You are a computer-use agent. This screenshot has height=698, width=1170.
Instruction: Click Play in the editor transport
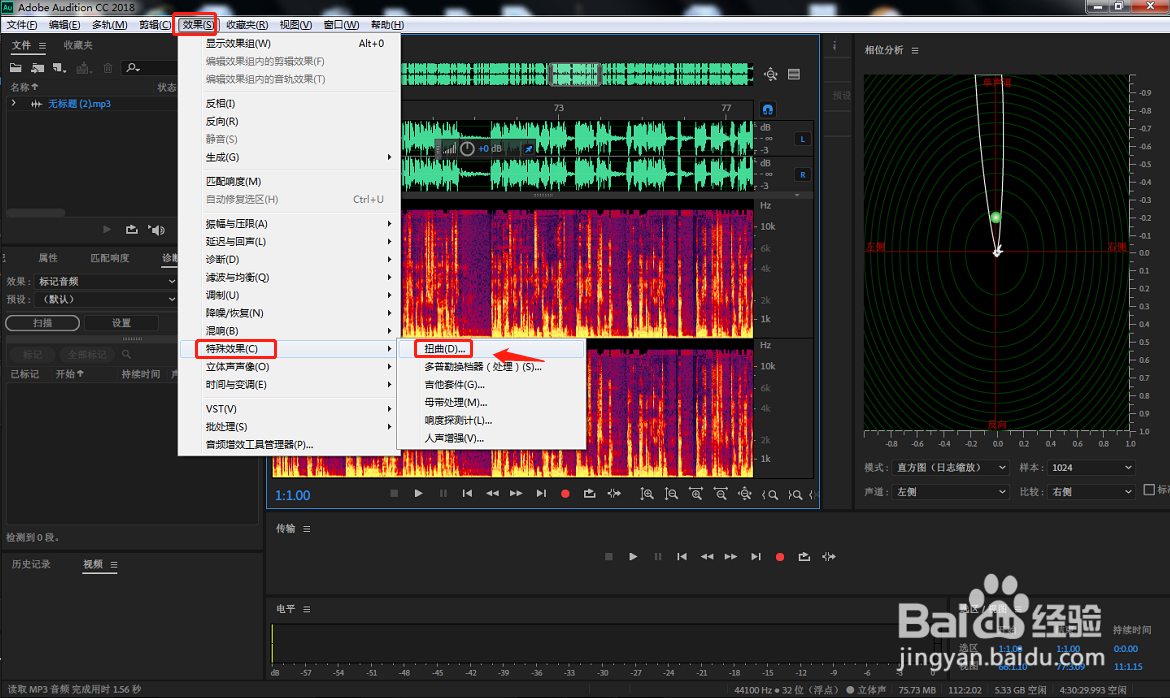point(419,493)
